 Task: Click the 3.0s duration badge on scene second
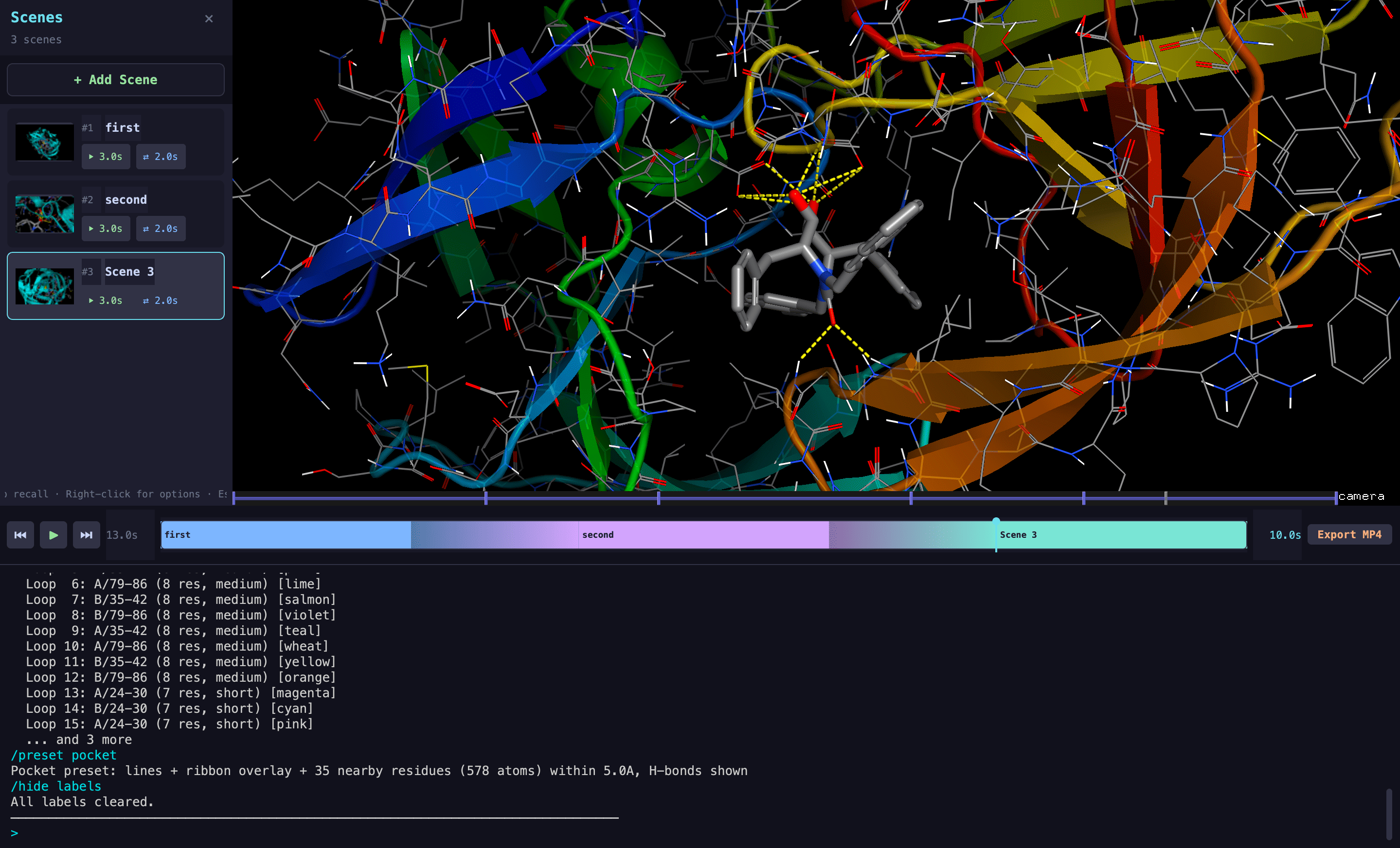(106, 229)
